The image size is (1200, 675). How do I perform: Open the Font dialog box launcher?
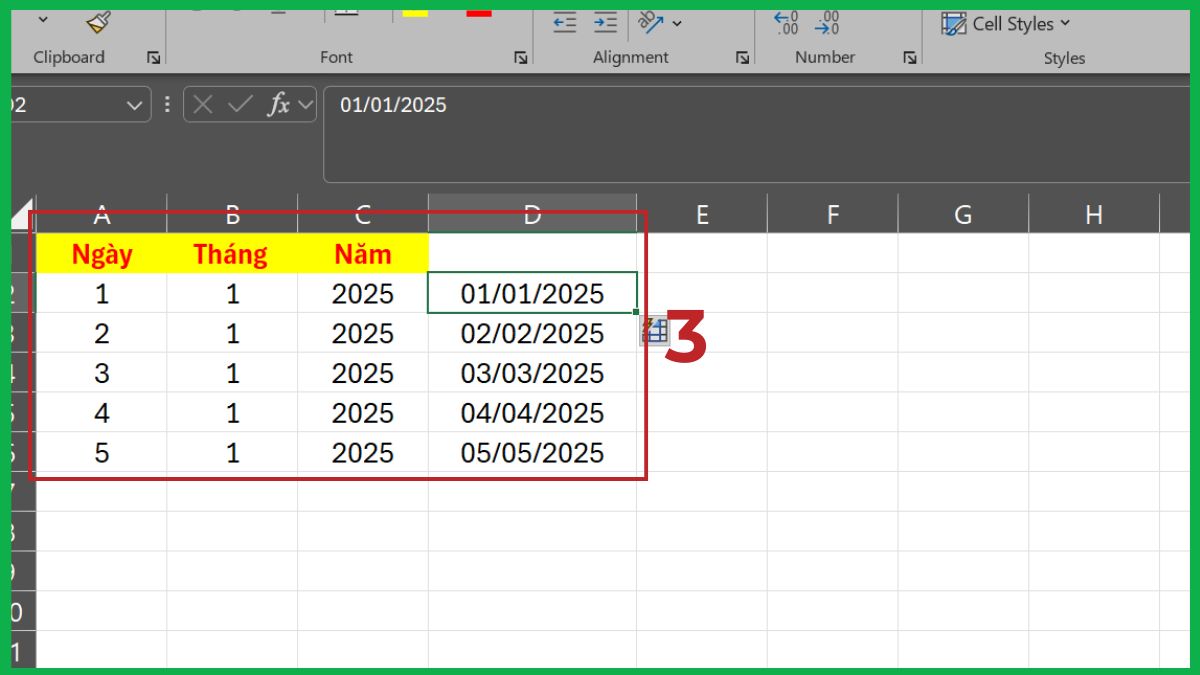point(521,58)
